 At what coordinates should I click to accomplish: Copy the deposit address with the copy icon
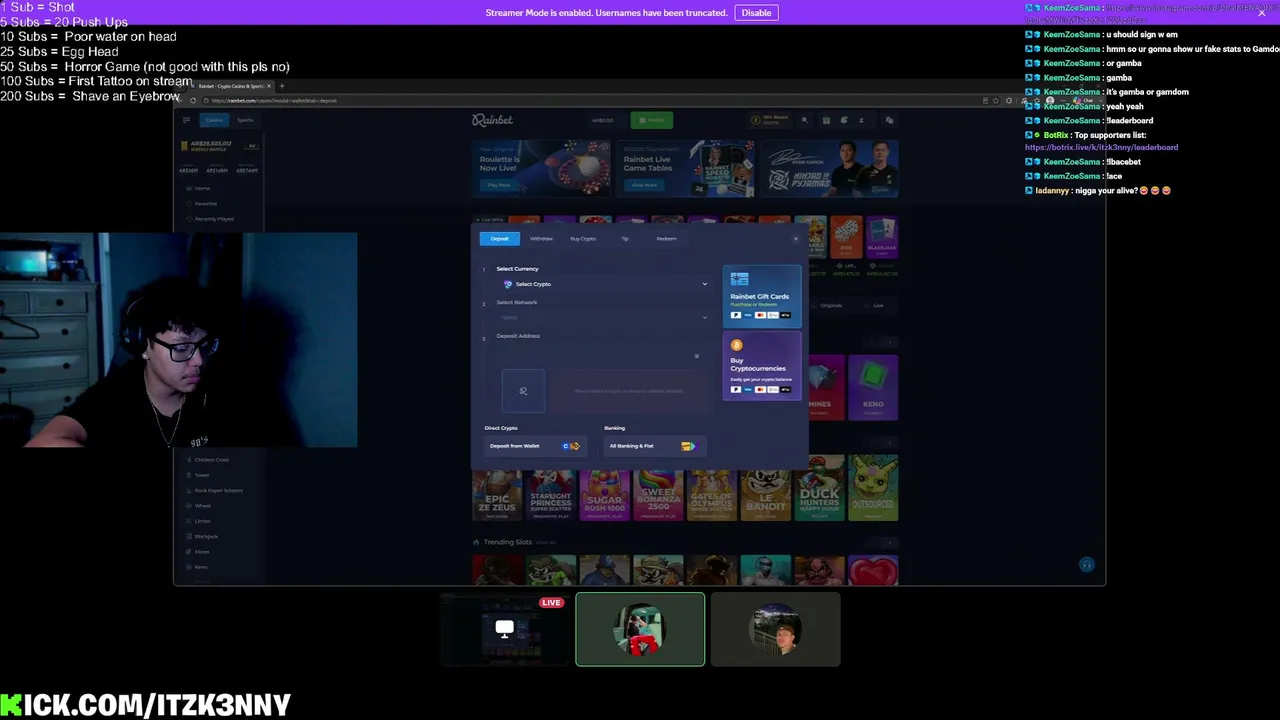point(696,356)
